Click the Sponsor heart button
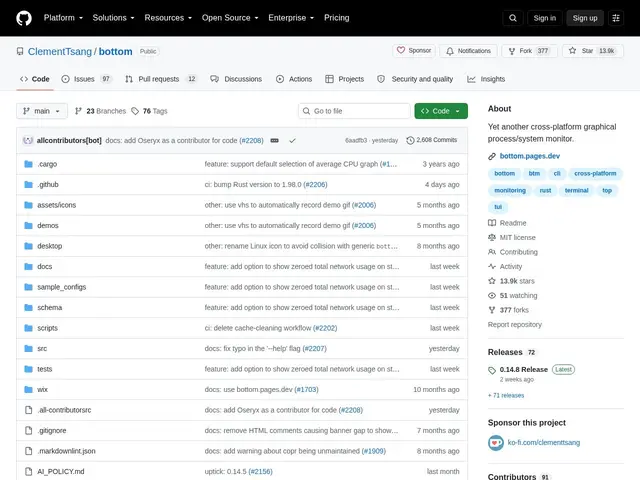Screen dimensions: 640x480 click(414, 51)
